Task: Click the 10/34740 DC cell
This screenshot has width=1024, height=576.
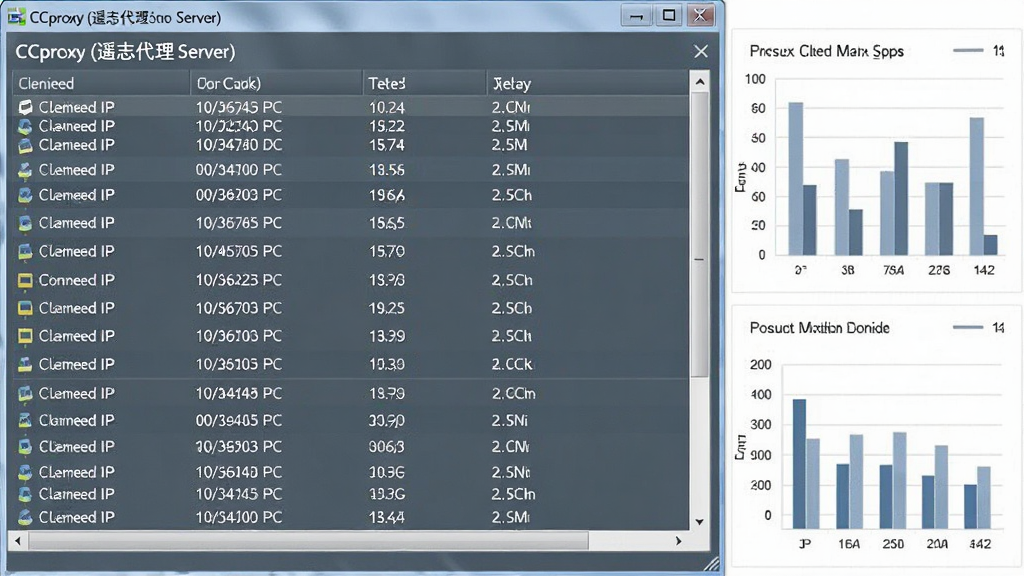Action: (239, 145)
